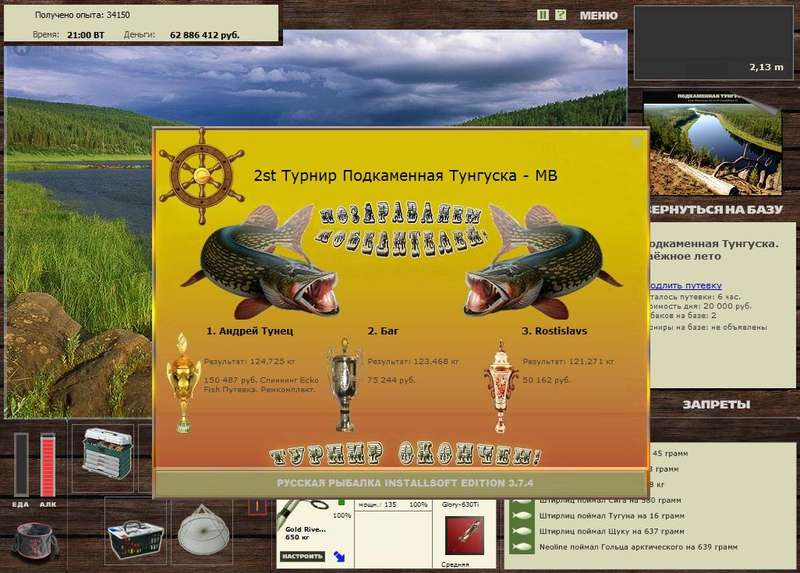The image size is (800, 573).
Task: Click the money amount 62 886 412 руб.
Action: [x=205, y=35]
